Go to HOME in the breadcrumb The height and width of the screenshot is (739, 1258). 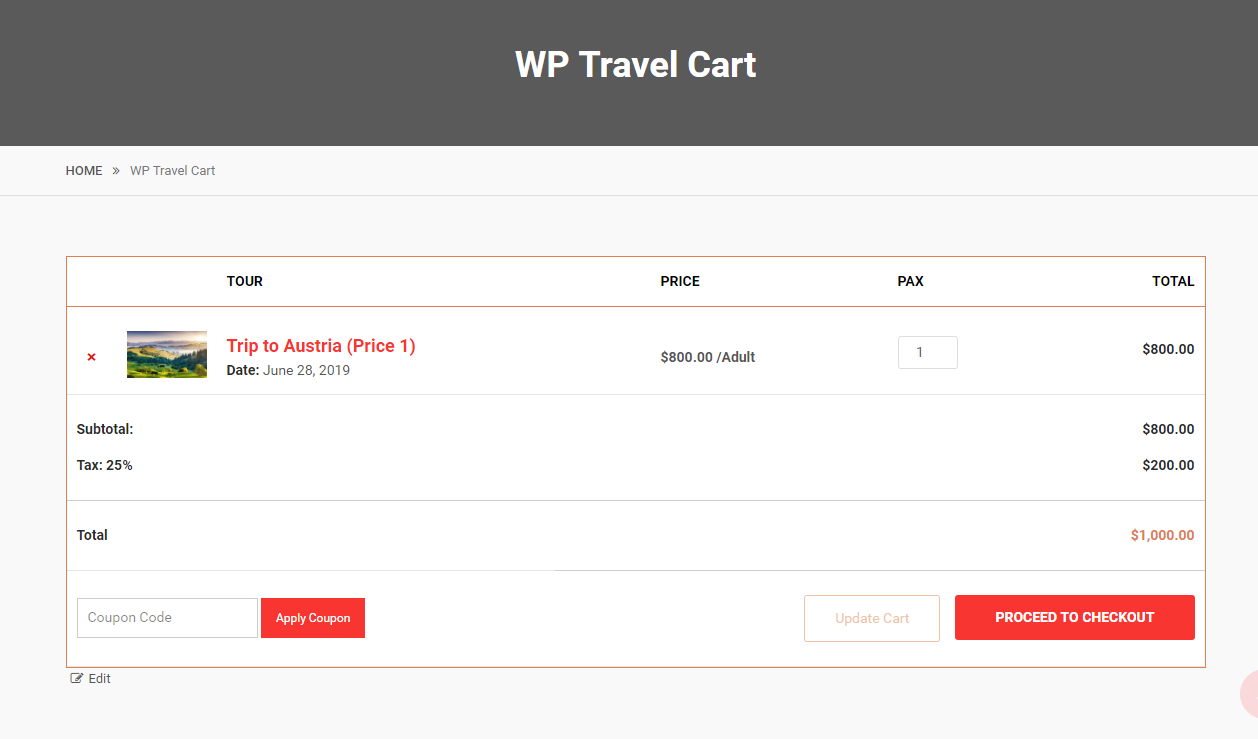pos(84,171)
